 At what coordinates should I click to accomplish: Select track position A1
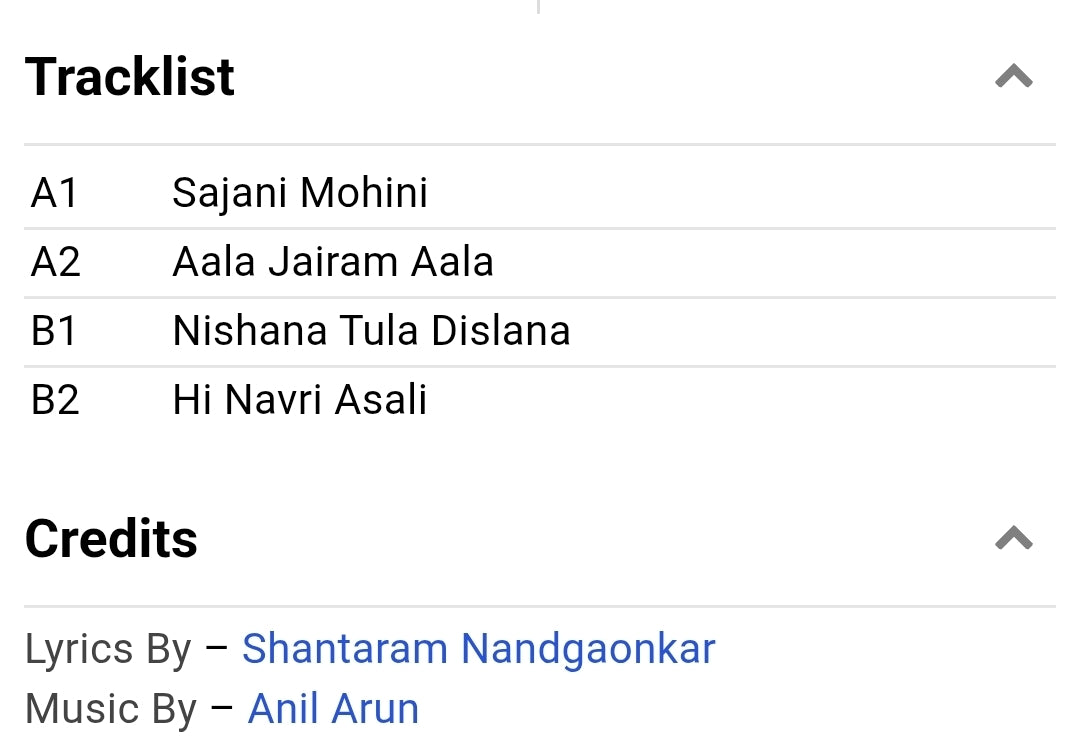55,193
